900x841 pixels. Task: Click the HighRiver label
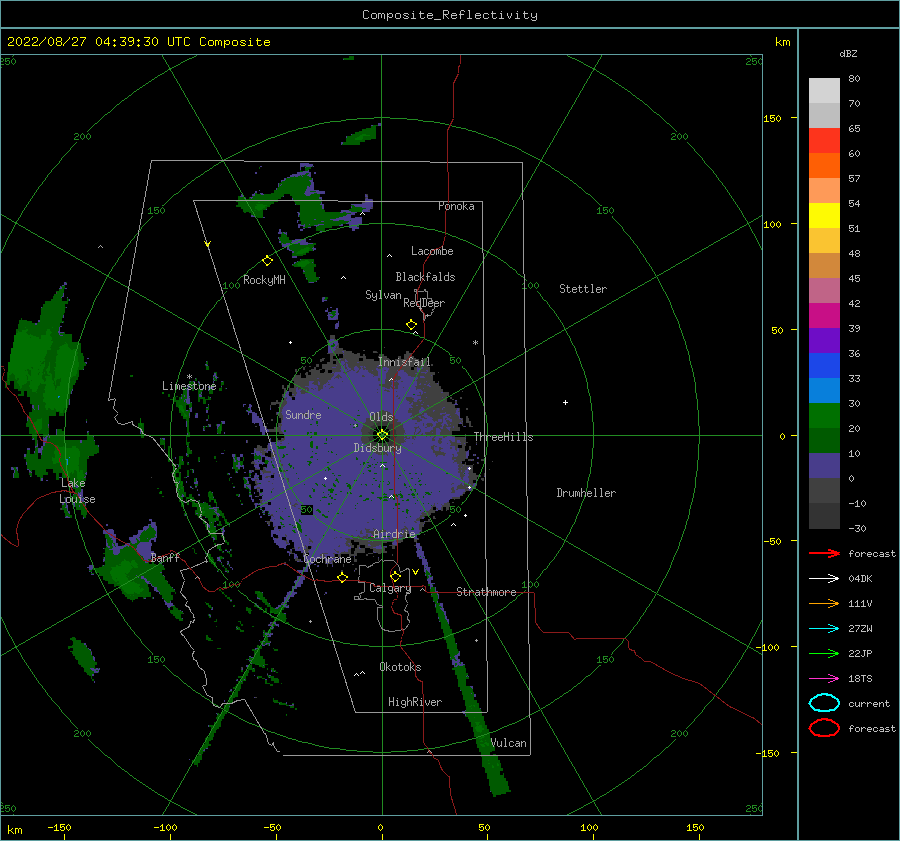pyautogui.click(x=415, y=702)
